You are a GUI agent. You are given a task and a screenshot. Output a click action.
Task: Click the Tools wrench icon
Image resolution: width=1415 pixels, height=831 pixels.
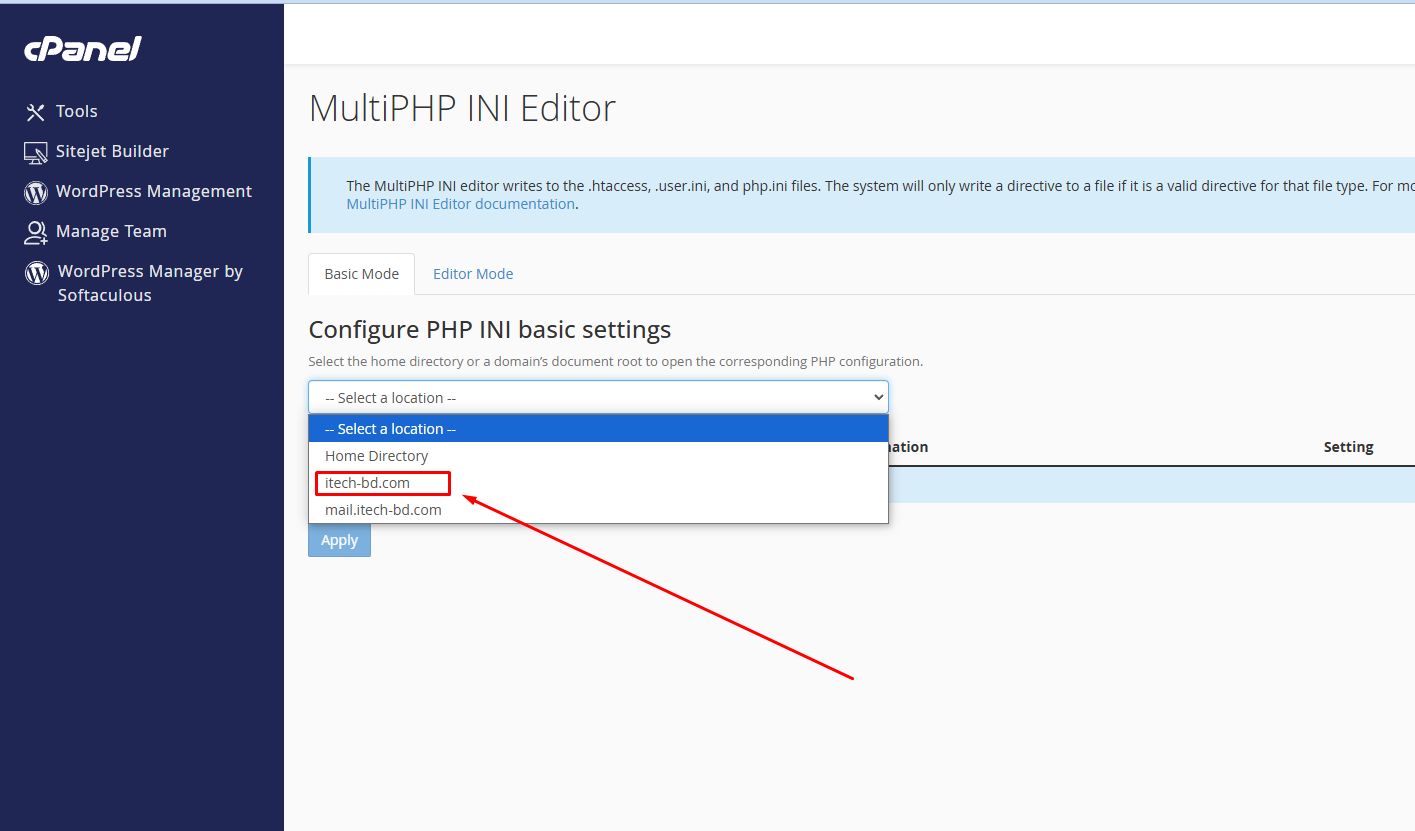pyautogui.click(x=36, y=112)
